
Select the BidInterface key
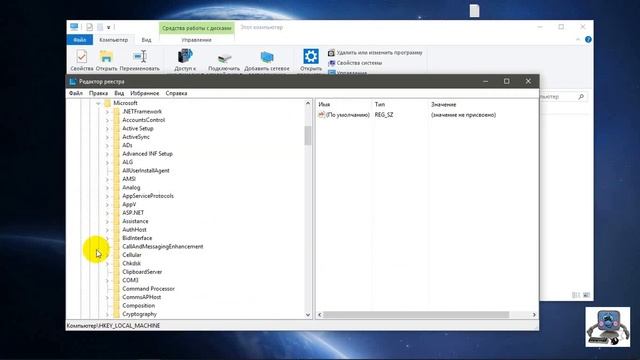(137, 238)
